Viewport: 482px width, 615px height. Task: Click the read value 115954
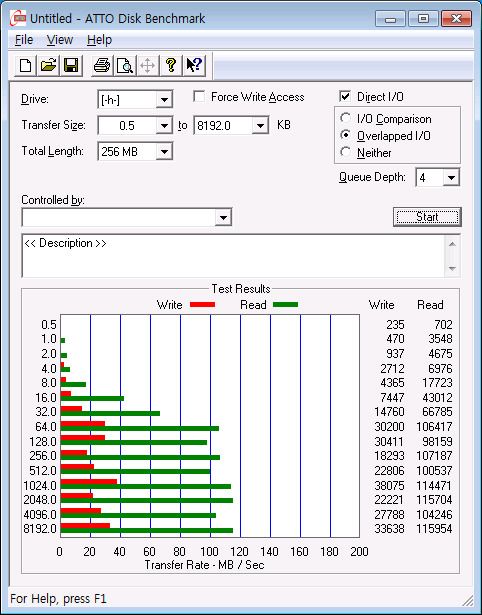pyautogui.click(x=434, y=529)
